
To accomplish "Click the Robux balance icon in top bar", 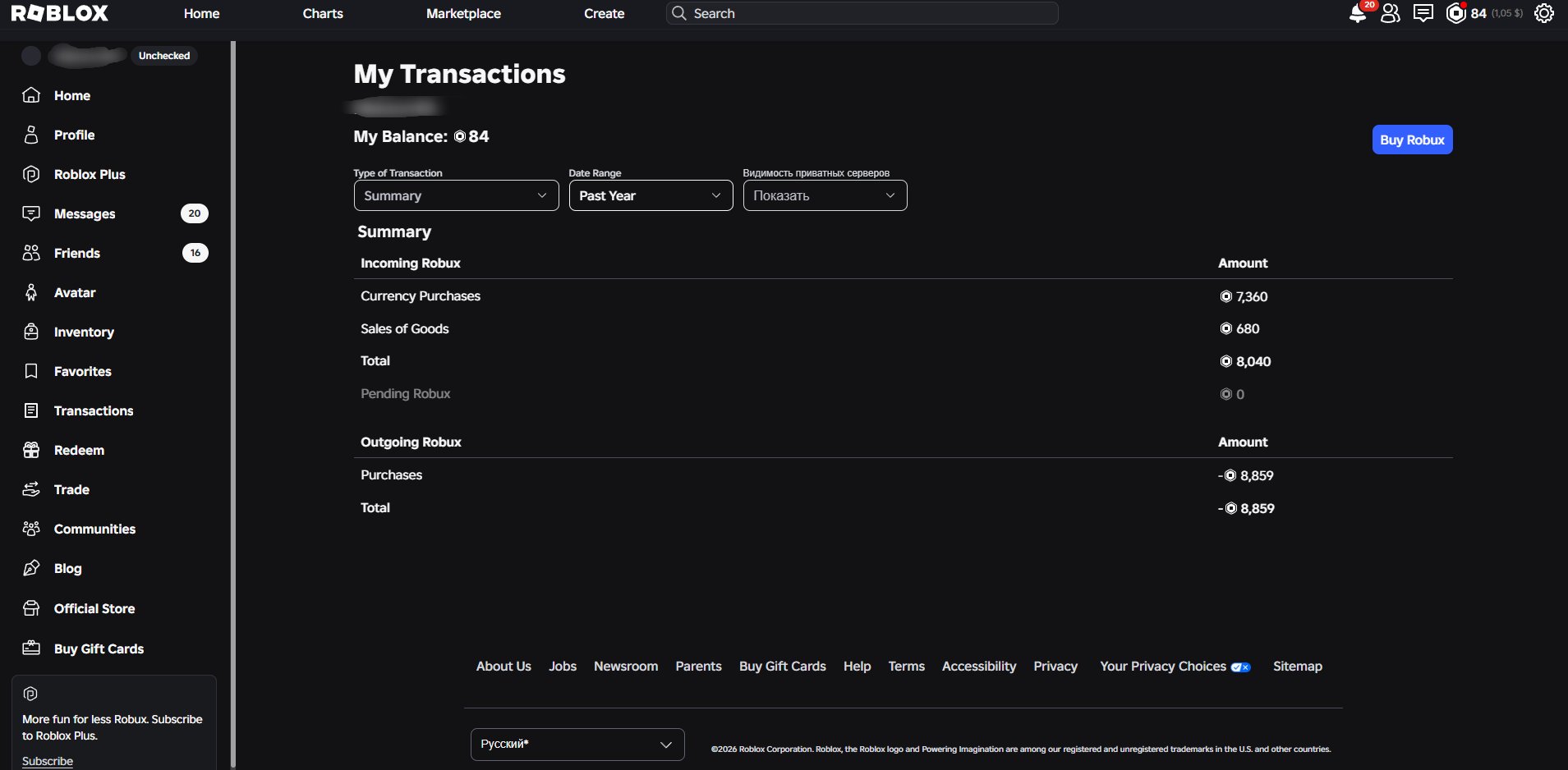I will (x=1455, y=14).
